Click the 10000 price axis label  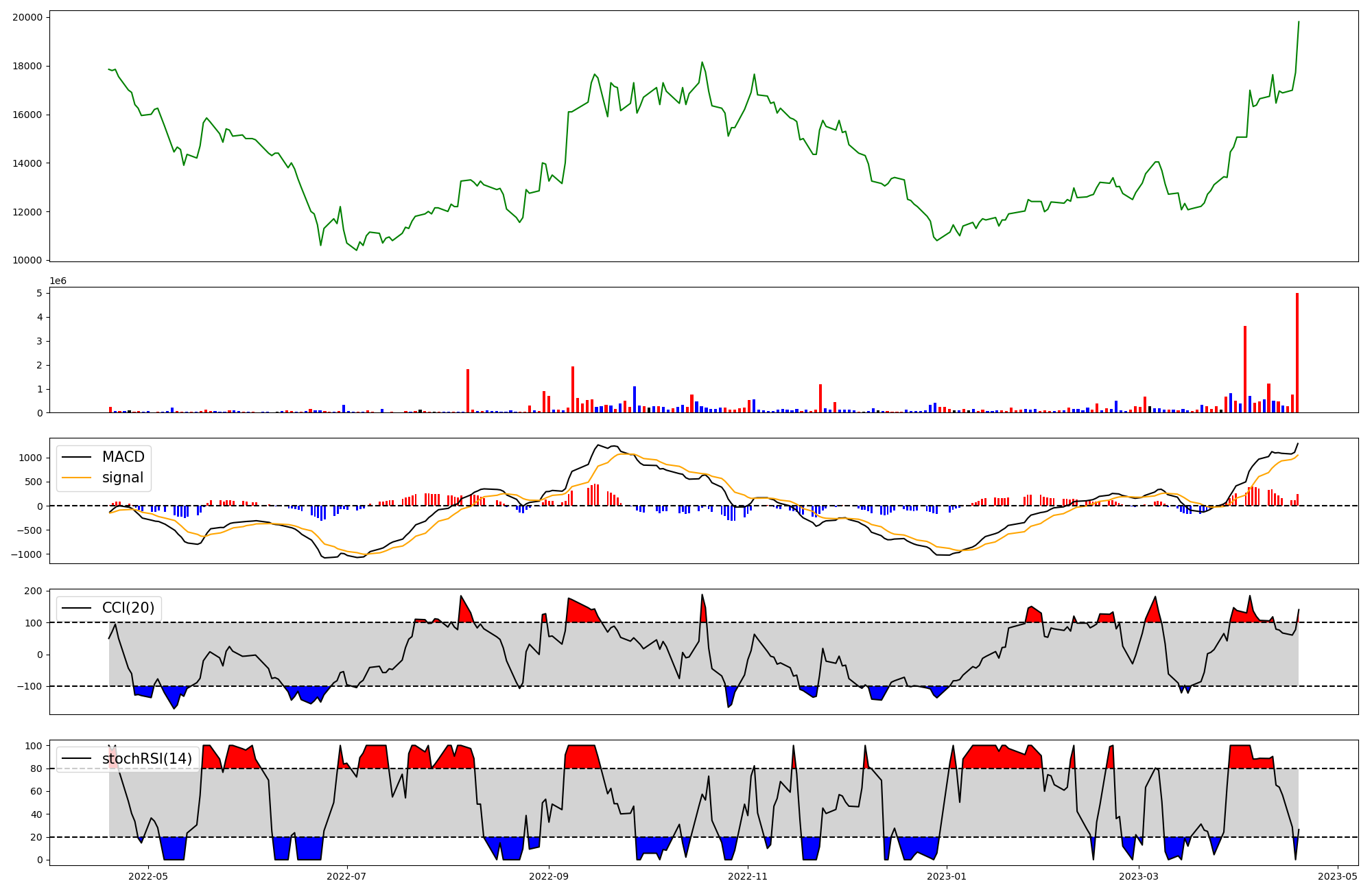point(27,260)
